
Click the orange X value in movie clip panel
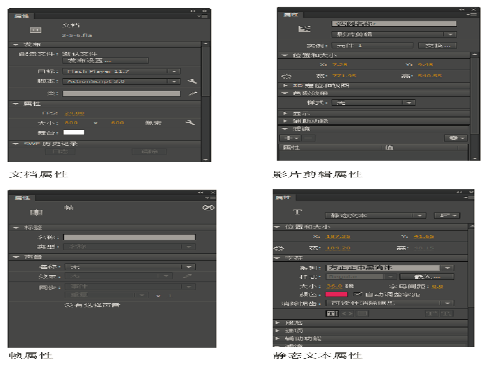(340, 65)
